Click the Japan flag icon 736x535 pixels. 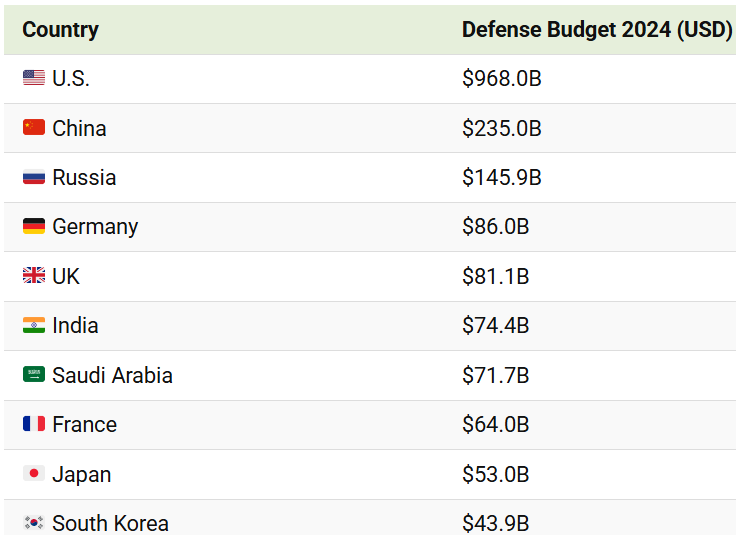34,474
